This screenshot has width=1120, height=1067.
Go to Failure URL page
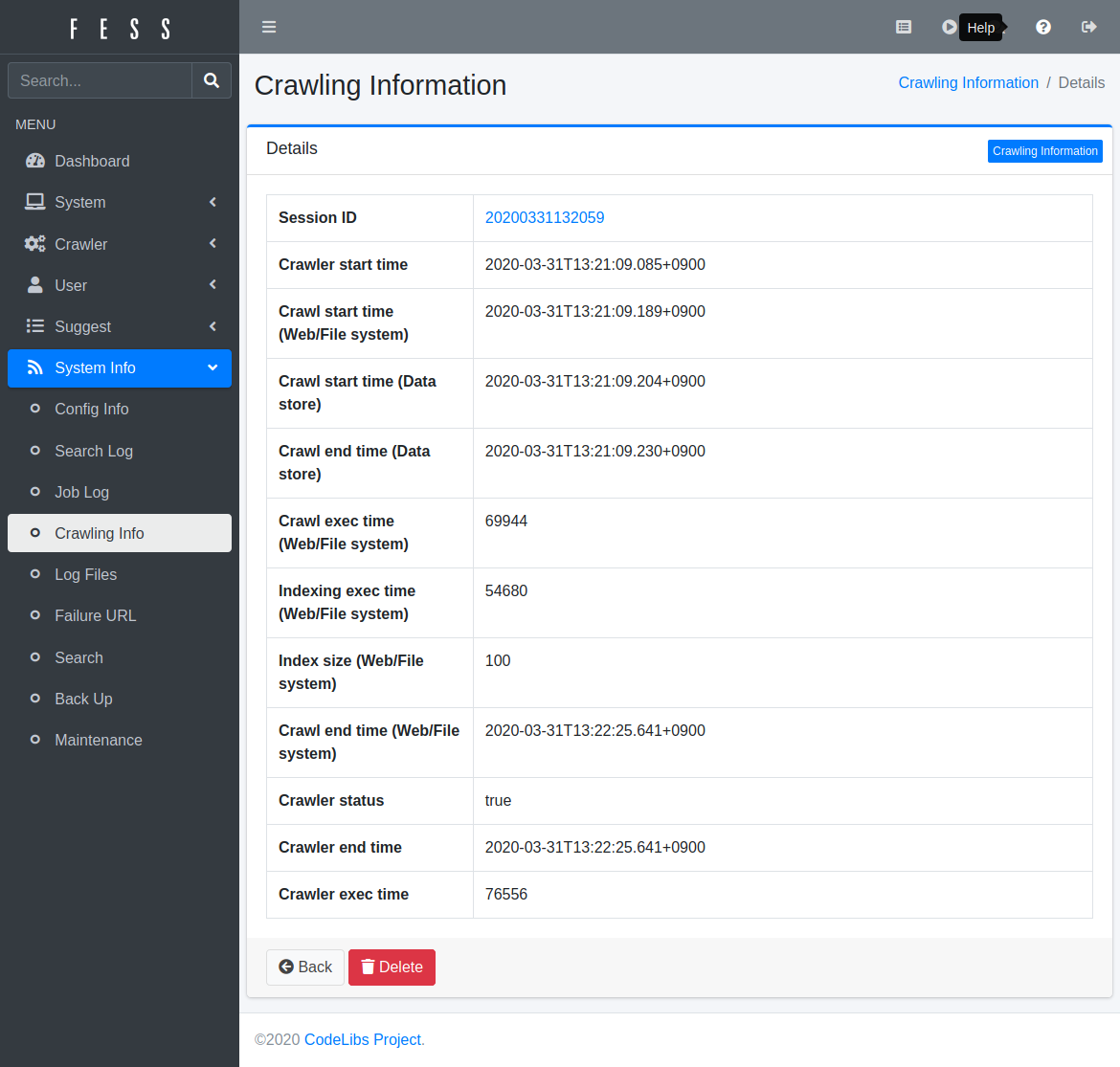click(x=96, y=615)
